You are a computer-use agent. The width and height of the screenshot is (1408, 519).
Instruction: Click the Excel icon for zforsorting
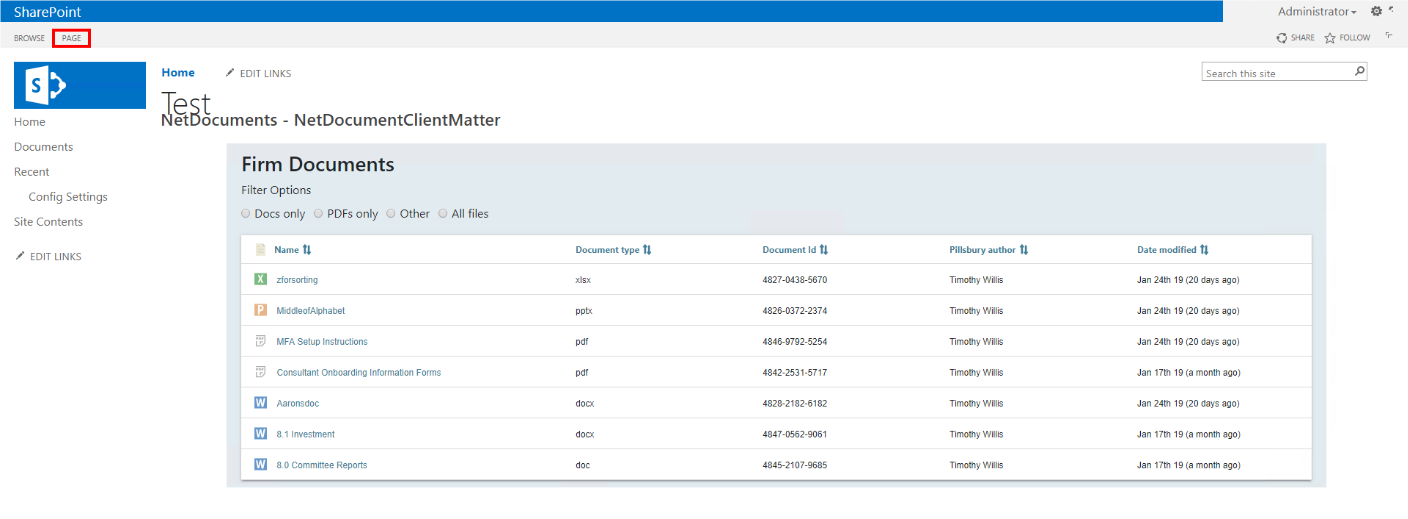pyautogui.click(x=260, y=280)
